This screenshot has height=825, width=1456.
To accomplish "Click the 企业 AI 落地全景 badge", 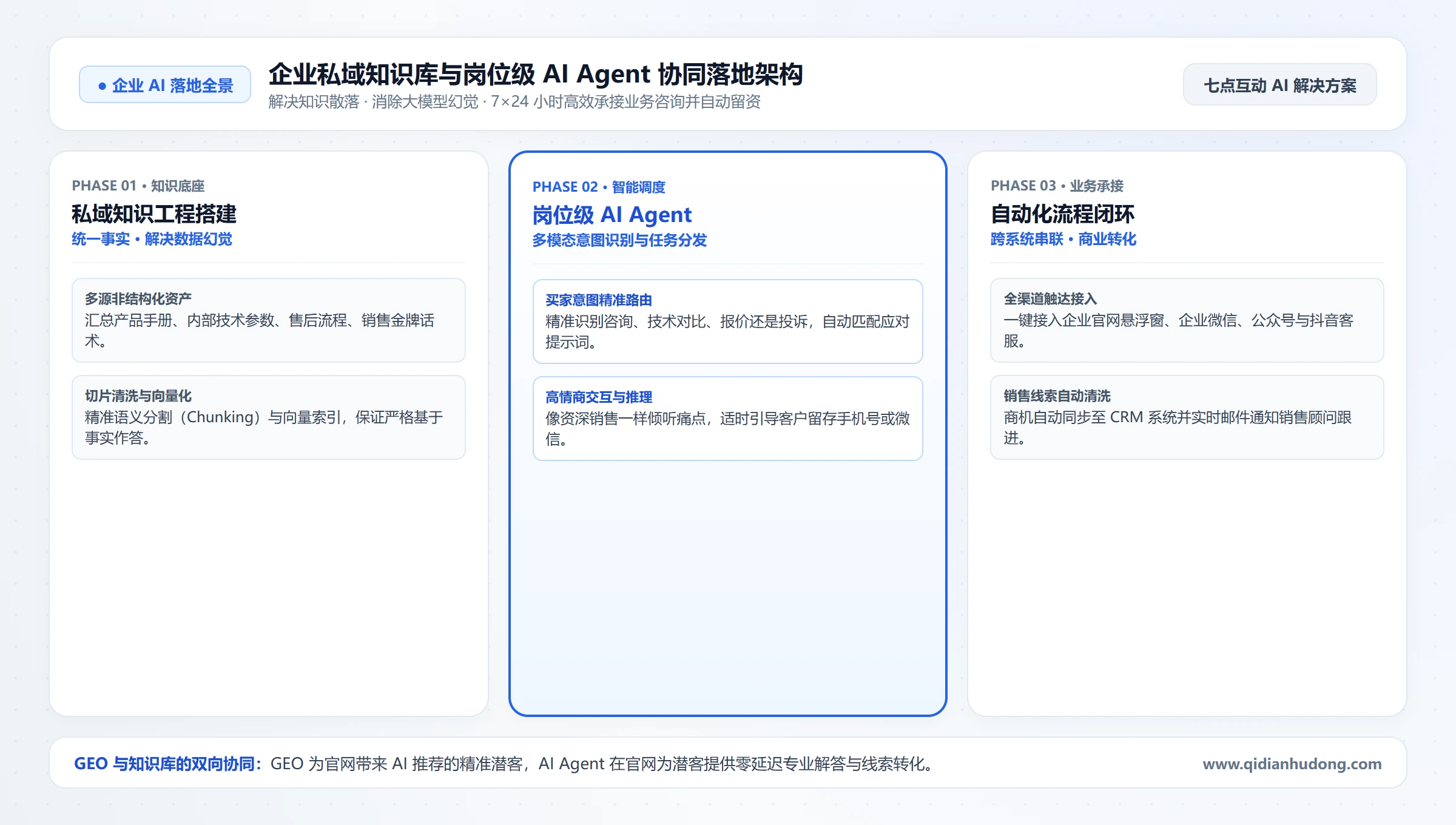I will point(165,85).
